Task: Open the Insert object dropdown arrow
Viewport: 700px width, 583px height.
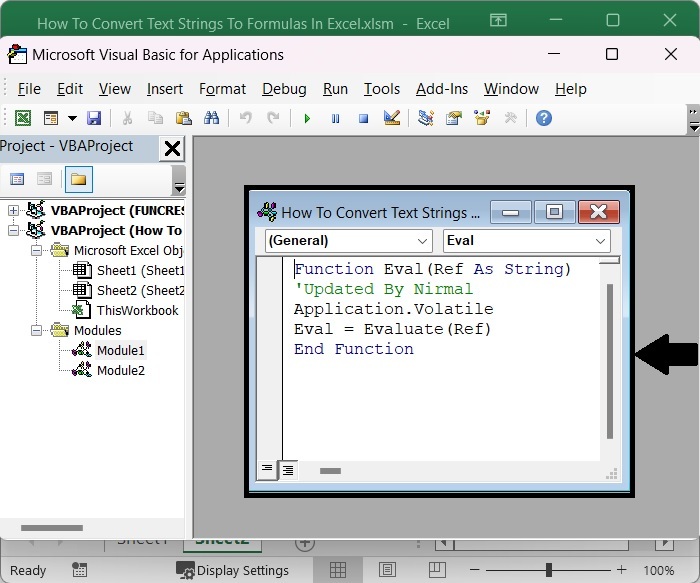Action: [72, 118]
